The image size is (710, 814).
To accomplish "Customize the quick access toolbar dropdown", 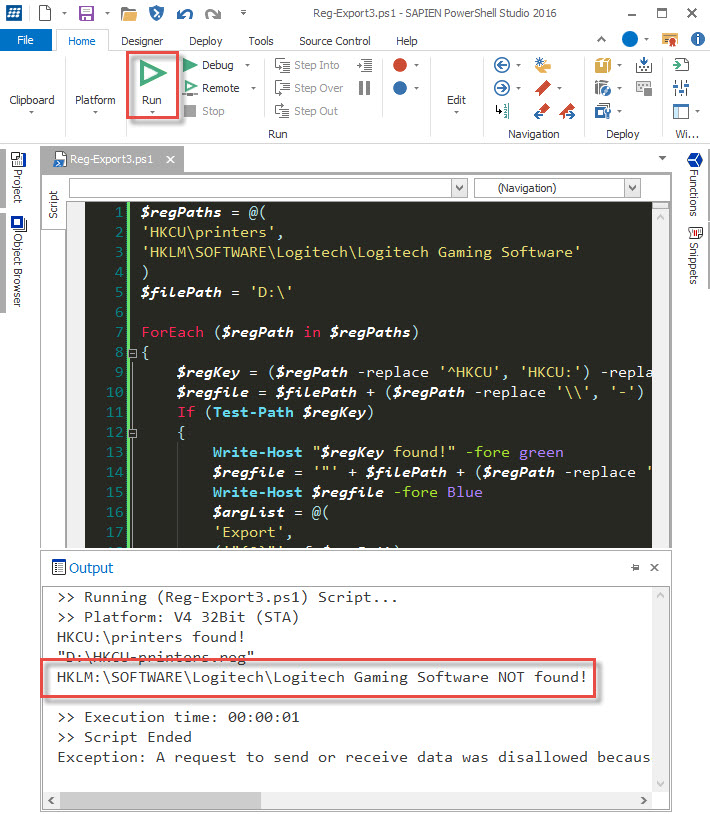I will click(243, 12).
